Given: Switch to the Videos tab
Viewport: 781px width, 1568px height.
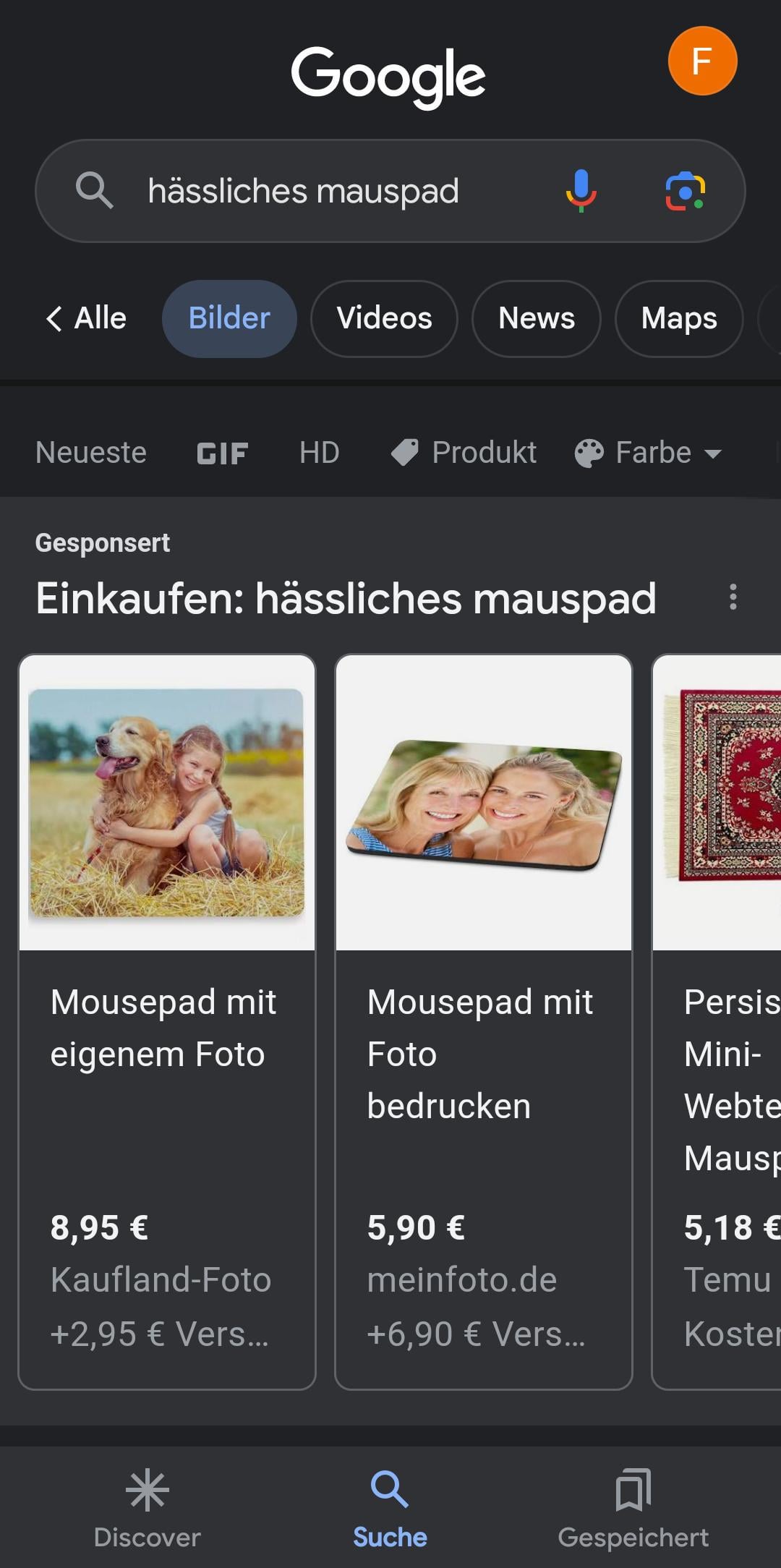Looking at the screenshot, I should tap(384, 318).
